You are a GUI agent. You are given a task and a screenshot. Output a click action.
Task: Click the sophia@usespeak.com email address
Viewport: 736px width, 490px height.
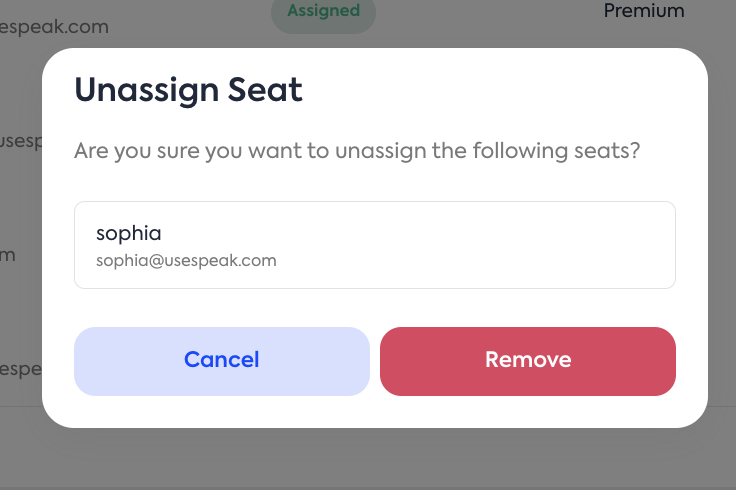(186, 261)
